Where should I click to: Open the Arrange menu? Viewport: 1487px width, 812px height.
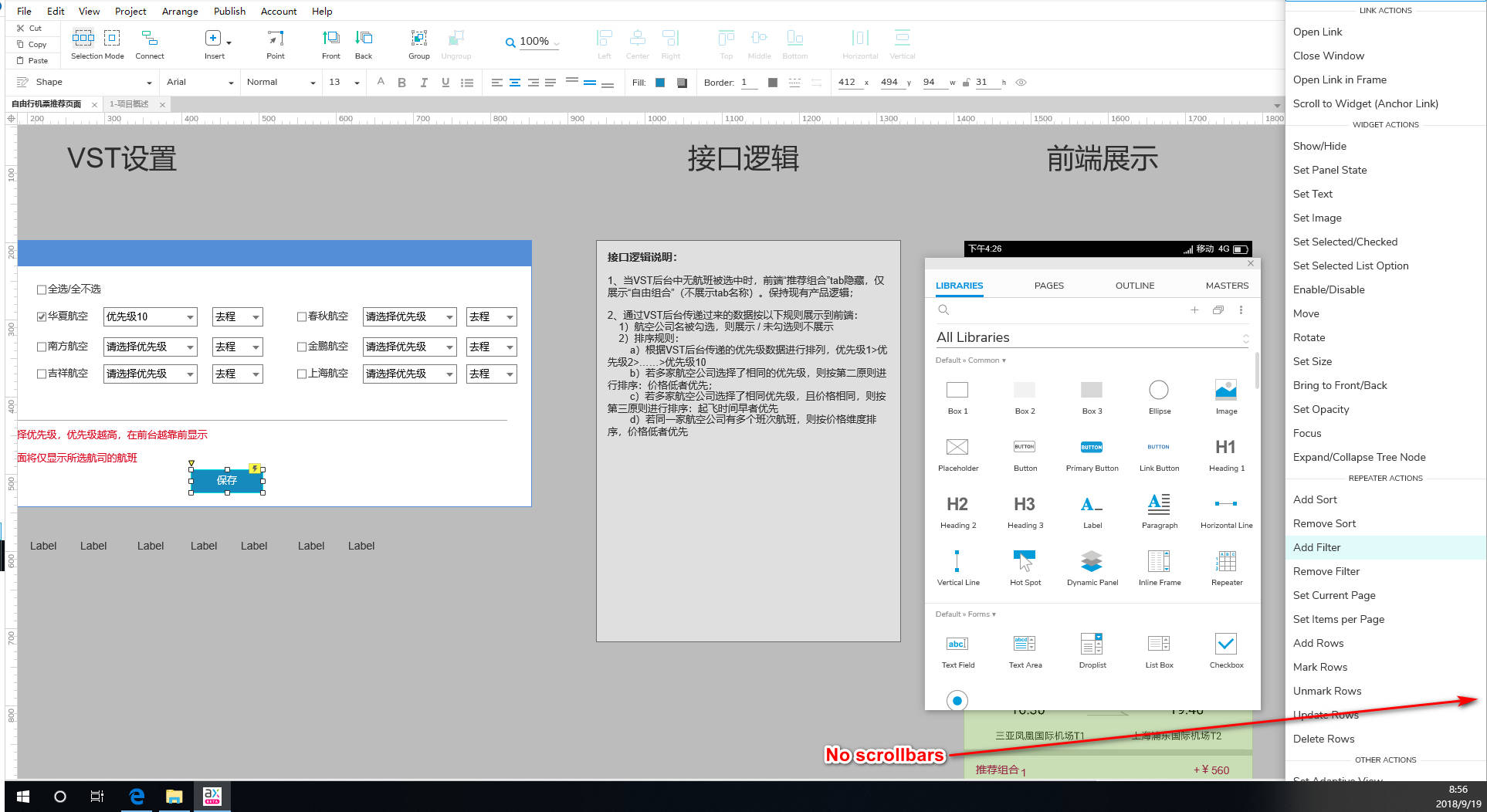click(x=180, y=12)
